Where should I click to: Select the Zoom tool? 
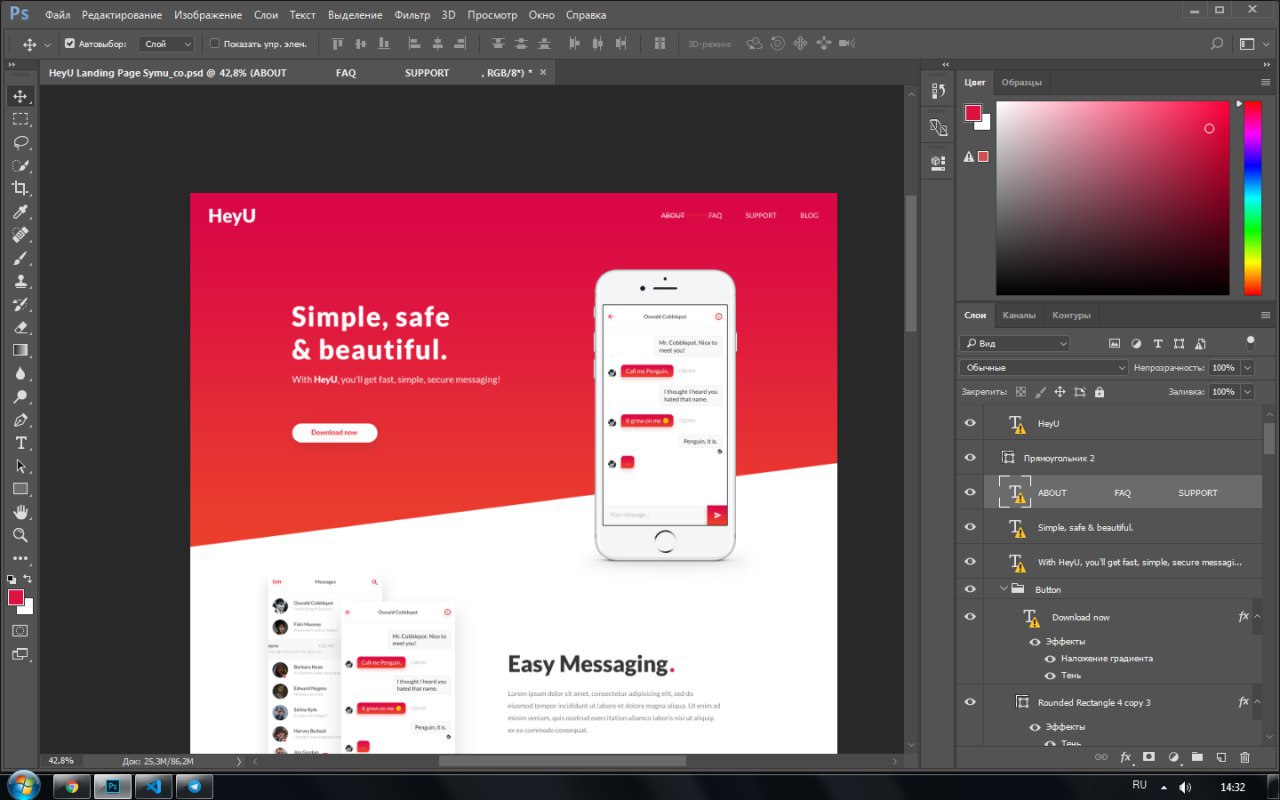tap(20, 535)
